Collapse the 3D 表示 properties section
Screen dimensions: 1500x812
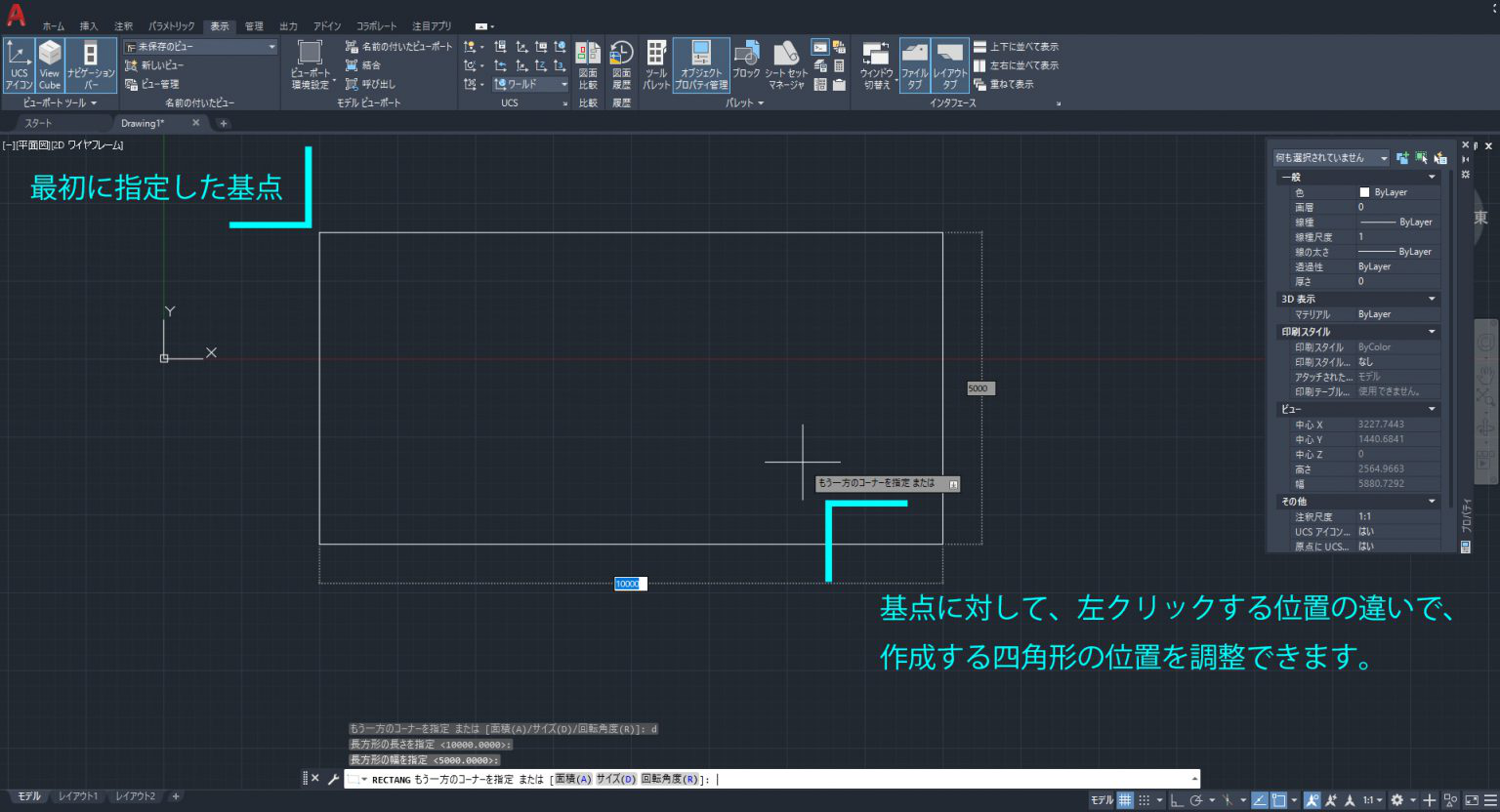(1432, 299)
